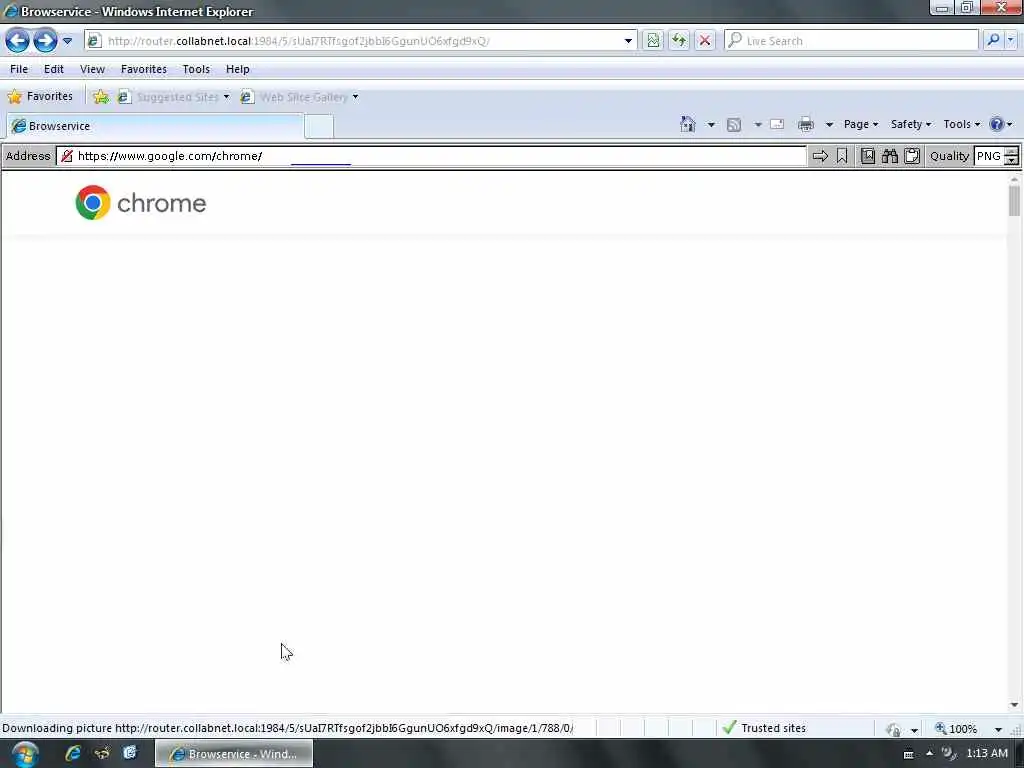
Task: Click Trusted sites in status bar
Action: [764, 728]
